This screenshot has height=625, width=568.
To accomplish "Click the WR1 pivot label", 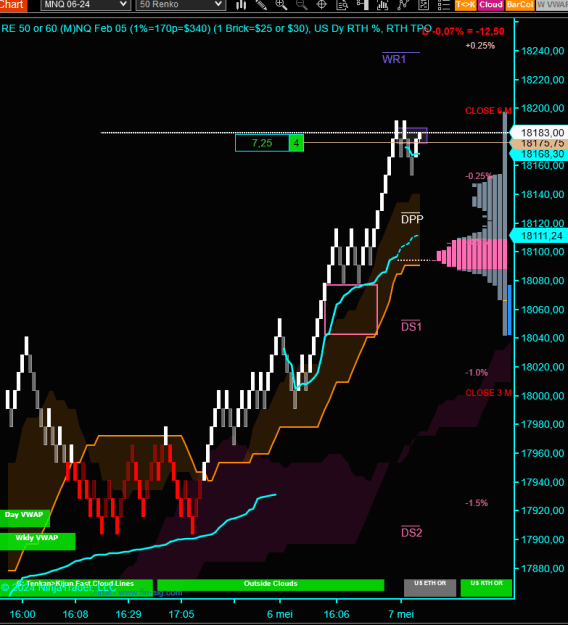I will coord(394,59).
